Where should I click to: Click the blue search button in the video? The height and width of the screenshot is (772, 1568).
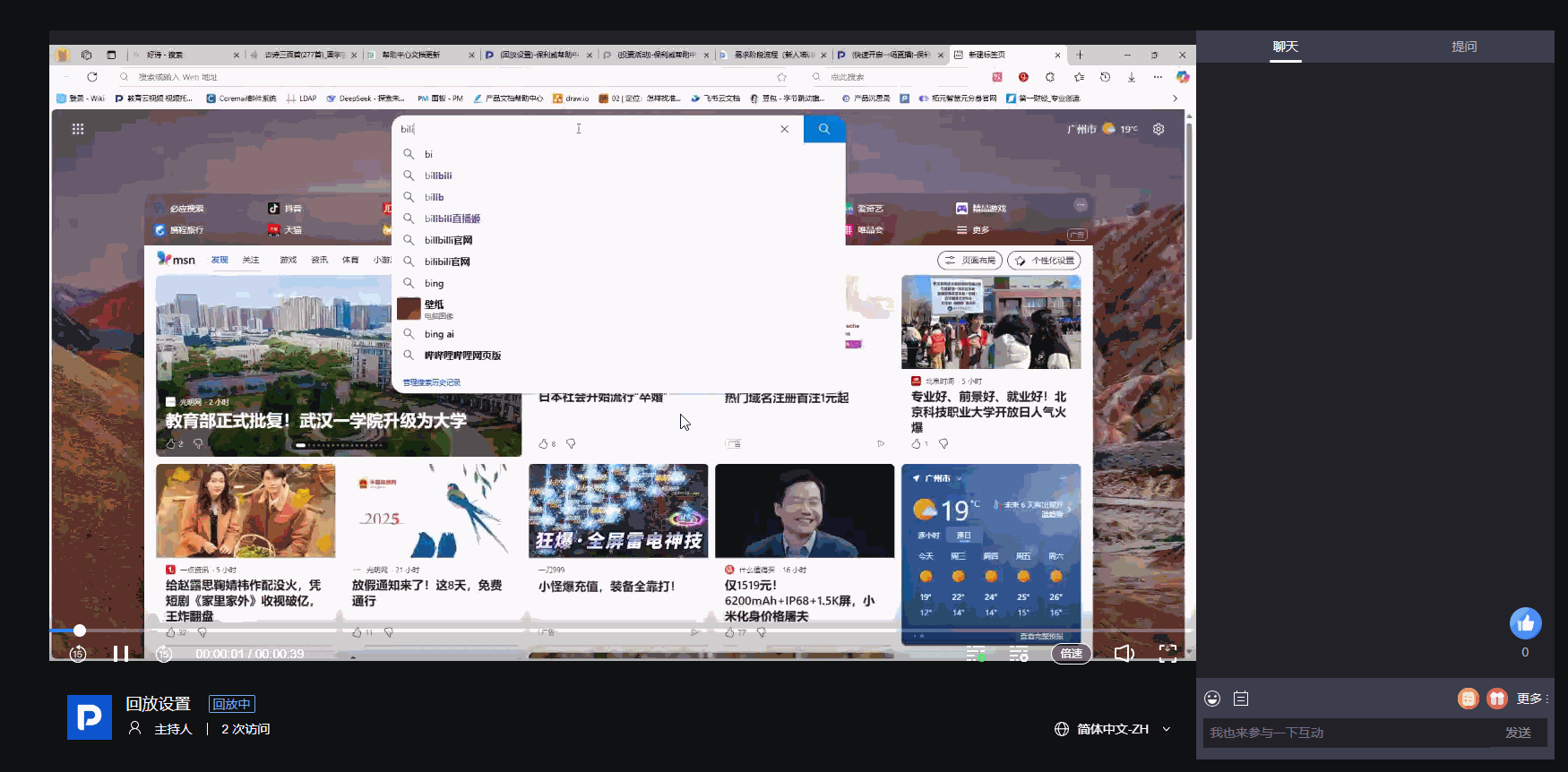click(x=824, y=129)
